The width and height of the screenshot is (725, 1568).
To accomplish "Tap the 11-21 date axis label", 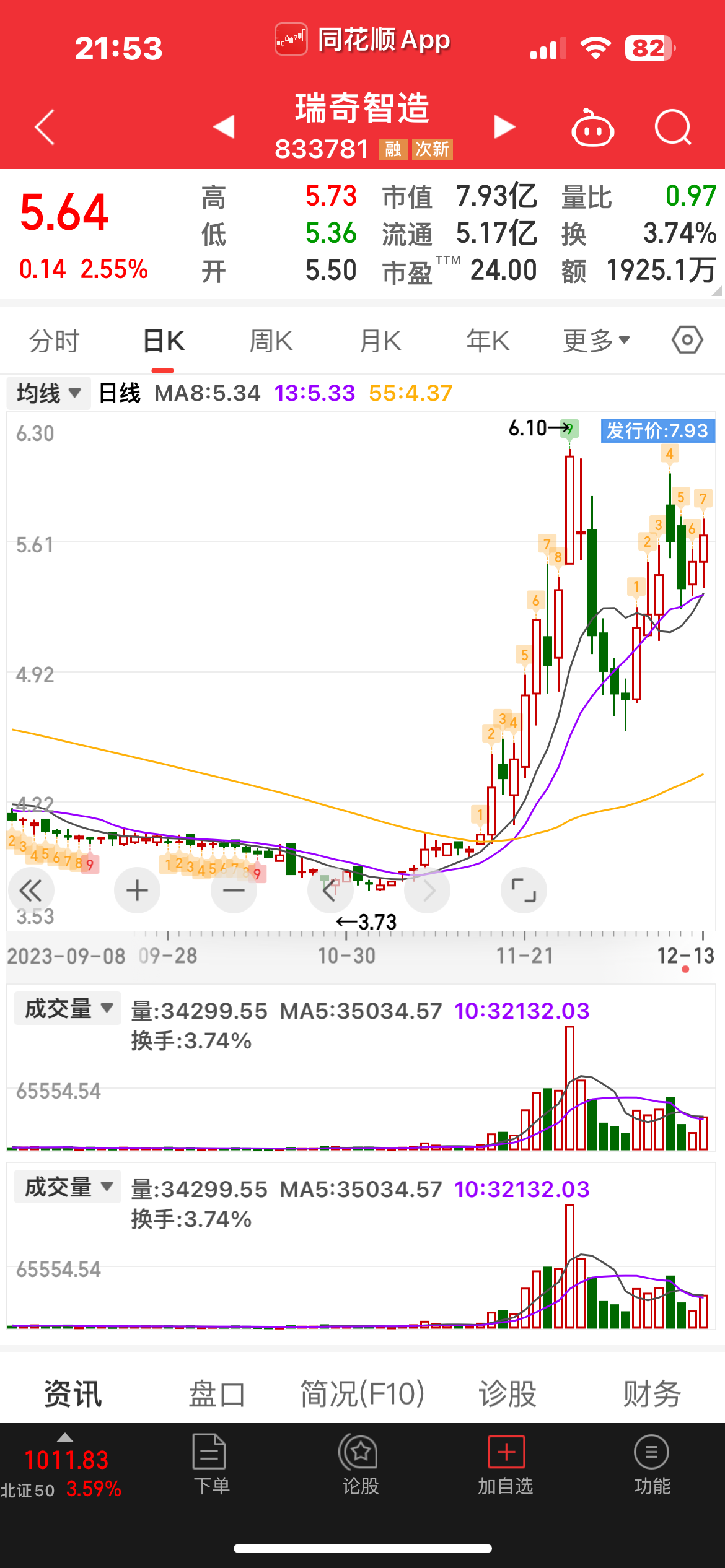I will tap(524, 956).
